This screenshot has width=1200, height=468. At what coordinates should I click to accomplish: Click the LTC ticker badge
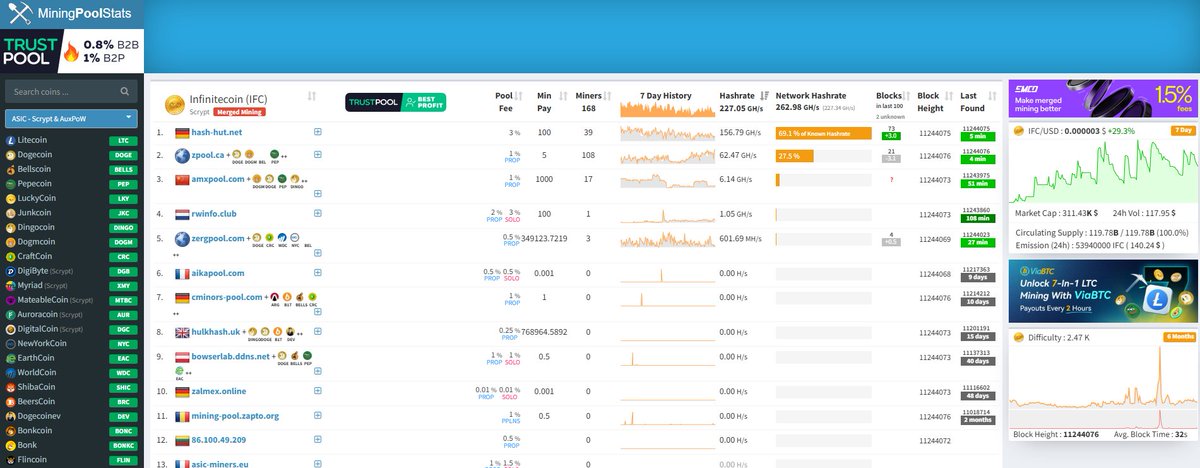(x=122, y=141)
